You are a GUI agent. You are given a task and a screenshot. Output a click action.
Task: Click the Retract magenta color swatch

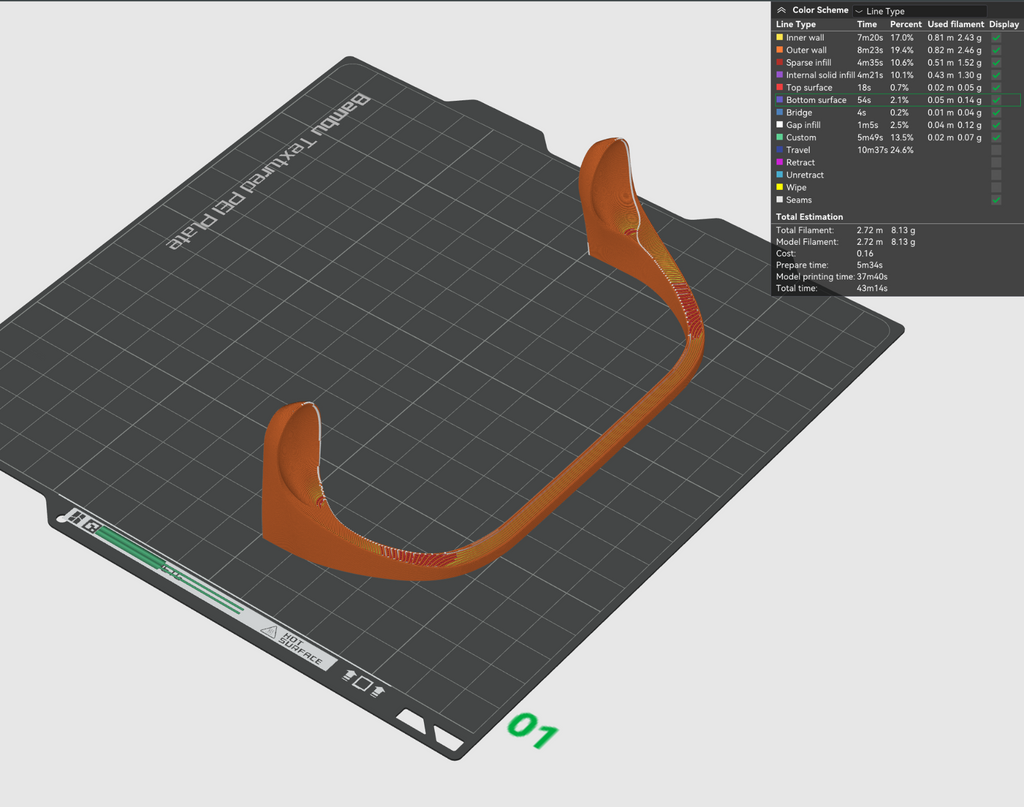click(x=779, y=162)
